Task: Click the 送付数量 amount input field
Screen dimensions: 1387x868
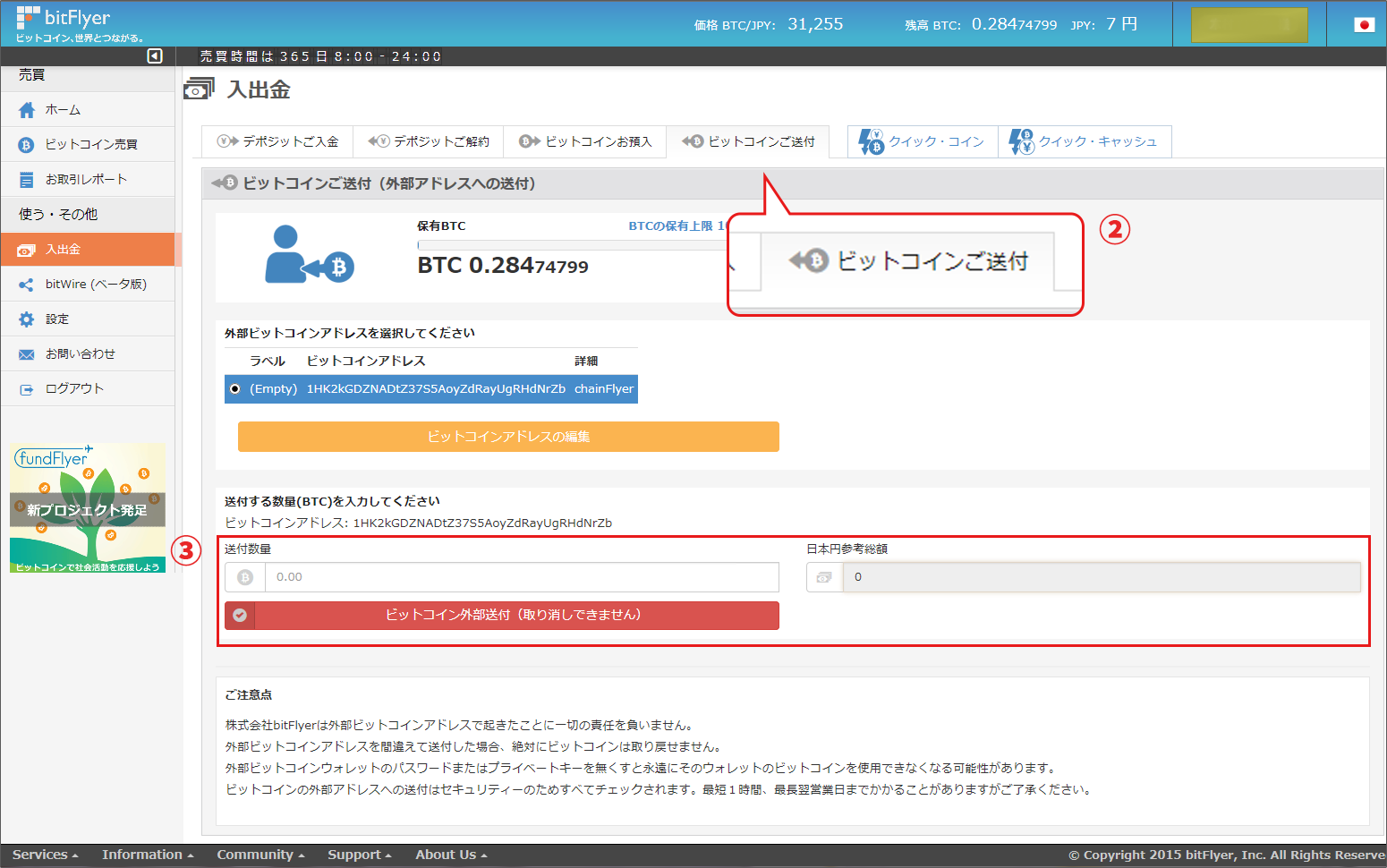Action: coord(522,578)
